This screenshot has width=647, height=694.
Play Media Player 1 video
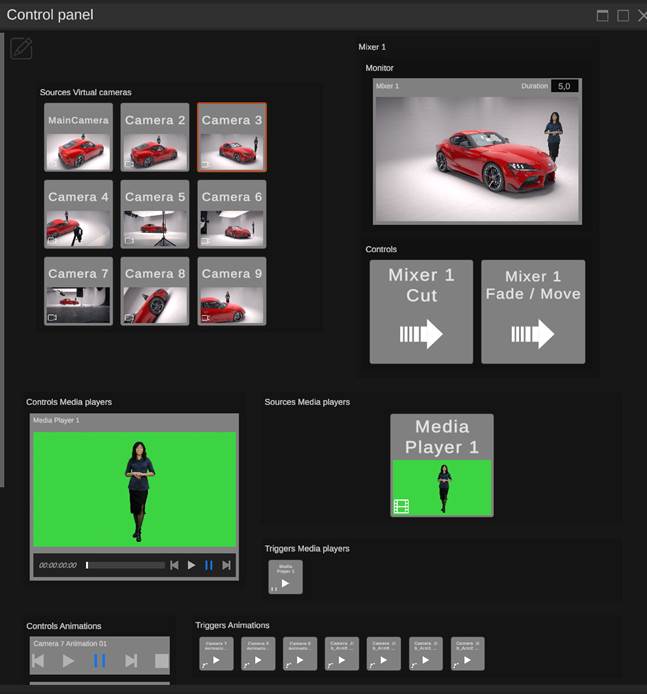point(192,565)
